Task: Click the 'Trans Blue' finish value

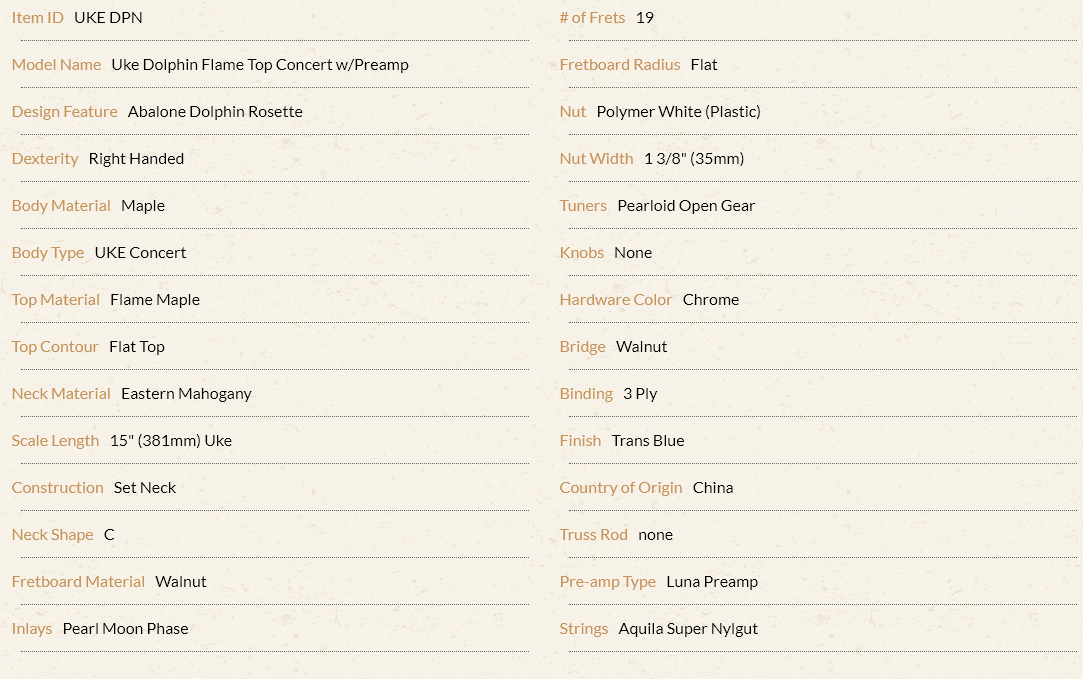Action: coord(648,441)
